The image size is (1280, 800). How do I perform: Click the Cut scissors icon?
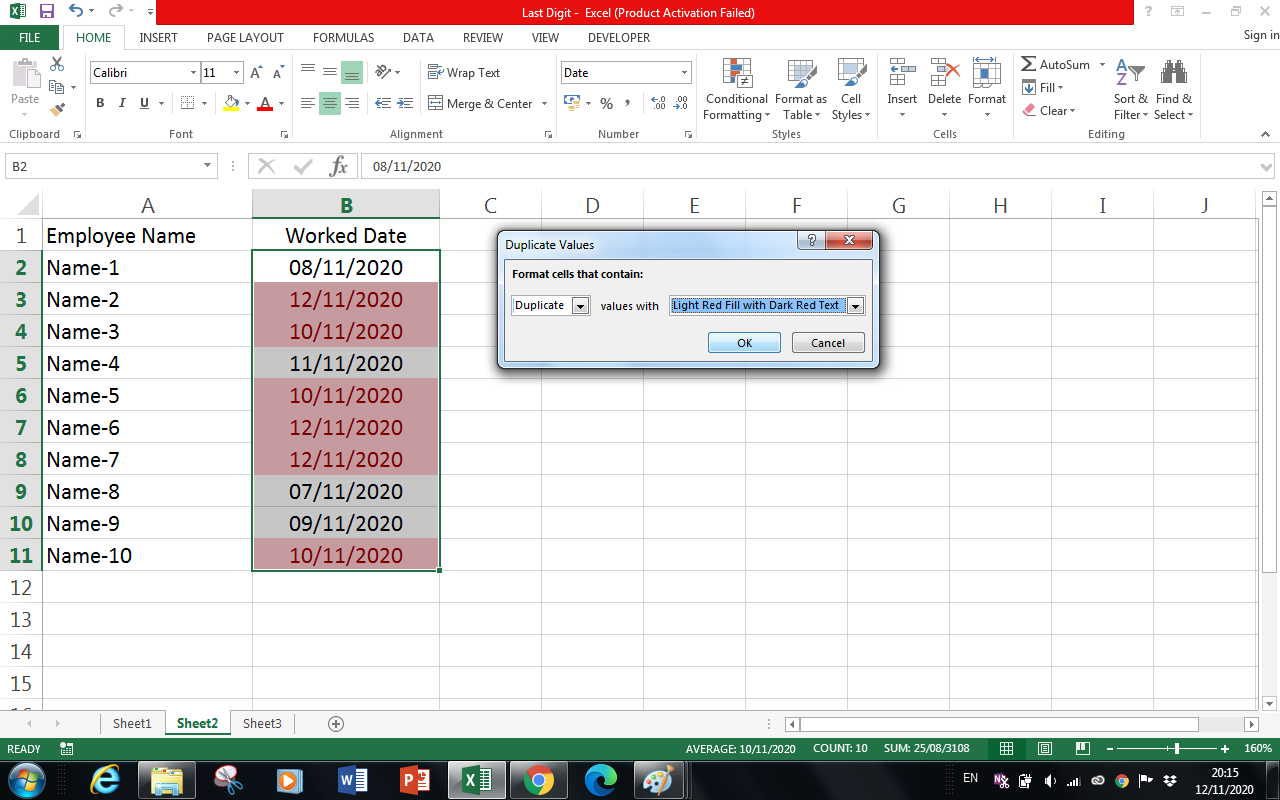tap(57, 64)
